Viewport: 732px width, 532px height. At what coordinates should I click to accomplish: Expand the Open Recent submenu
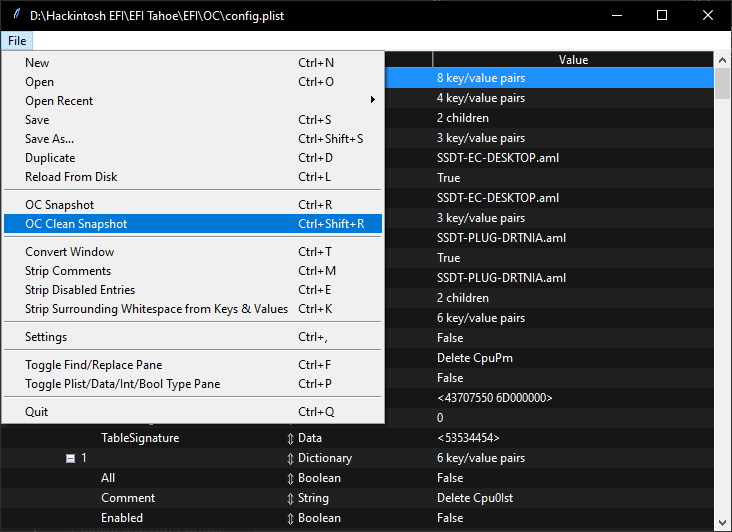point(193,101)
